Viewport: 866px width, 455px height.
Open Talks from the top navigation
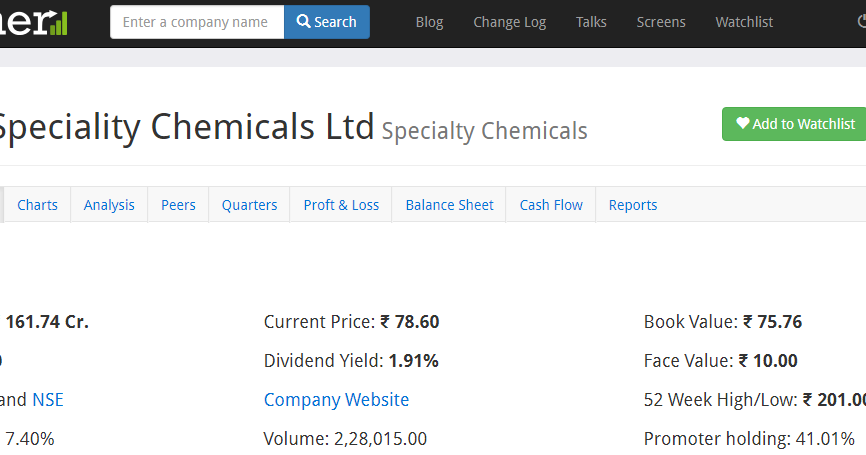pyautogui.click(x=591, y=22)
